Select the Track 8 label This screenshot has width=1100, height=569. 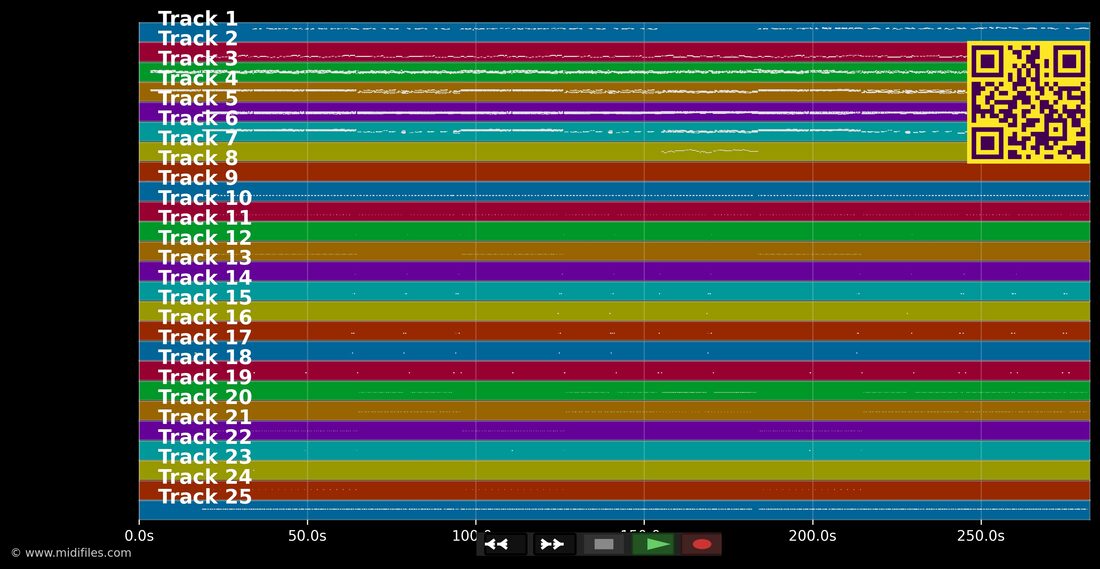click(198, 159)
